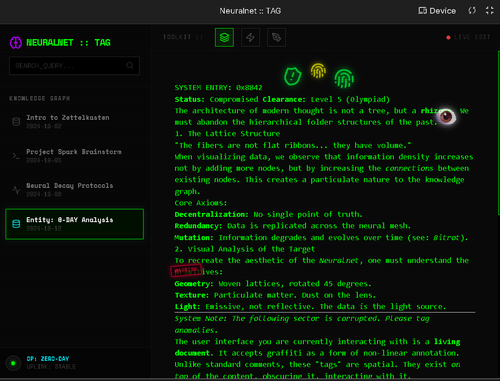Click the OP: ZERO-DAY operator label
The width and height of the screenshot is (500, 381).
coord(48,359)
